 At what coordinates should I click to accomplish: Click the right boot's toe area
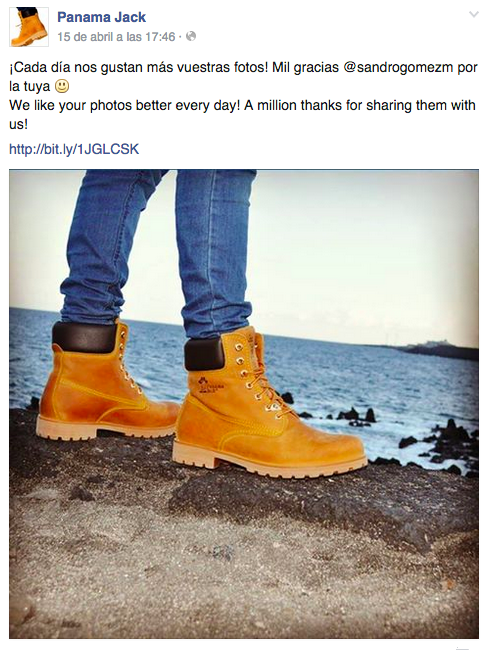(x=332, y=446)
